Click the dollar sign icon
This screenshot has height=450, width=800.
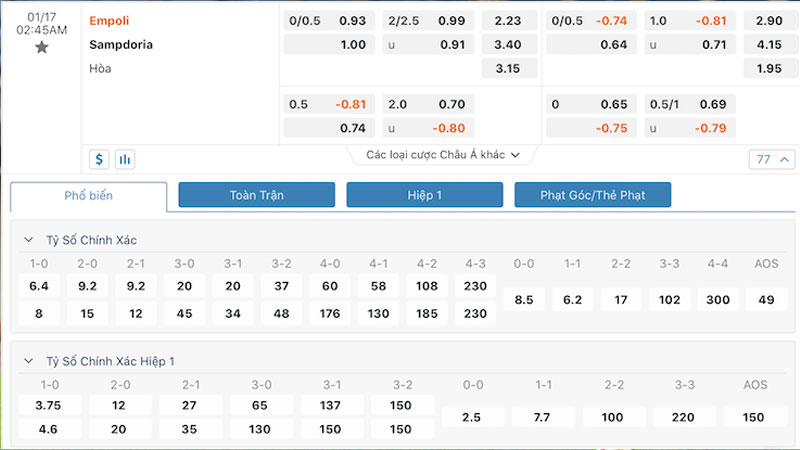click(99, 159)
